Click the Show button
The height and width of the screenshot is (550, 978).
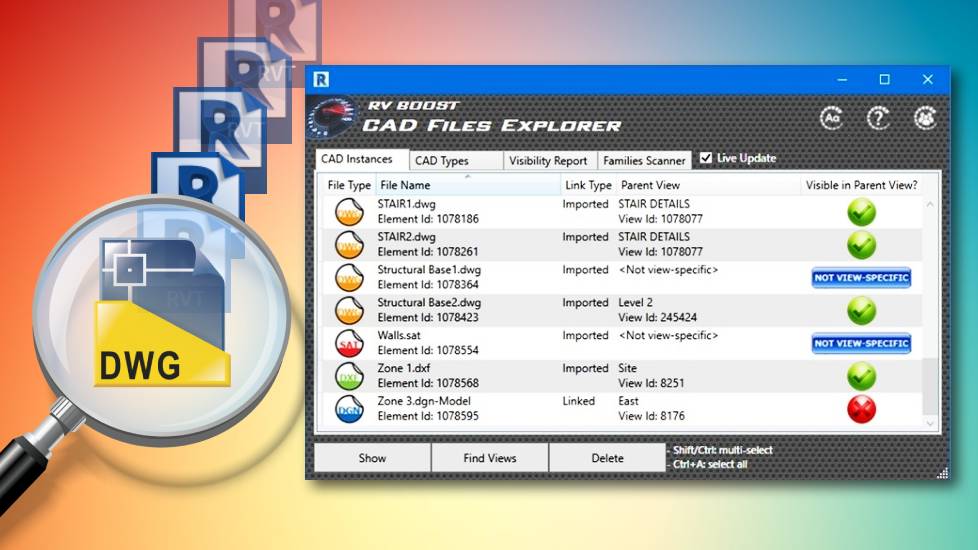click(372, 458)
